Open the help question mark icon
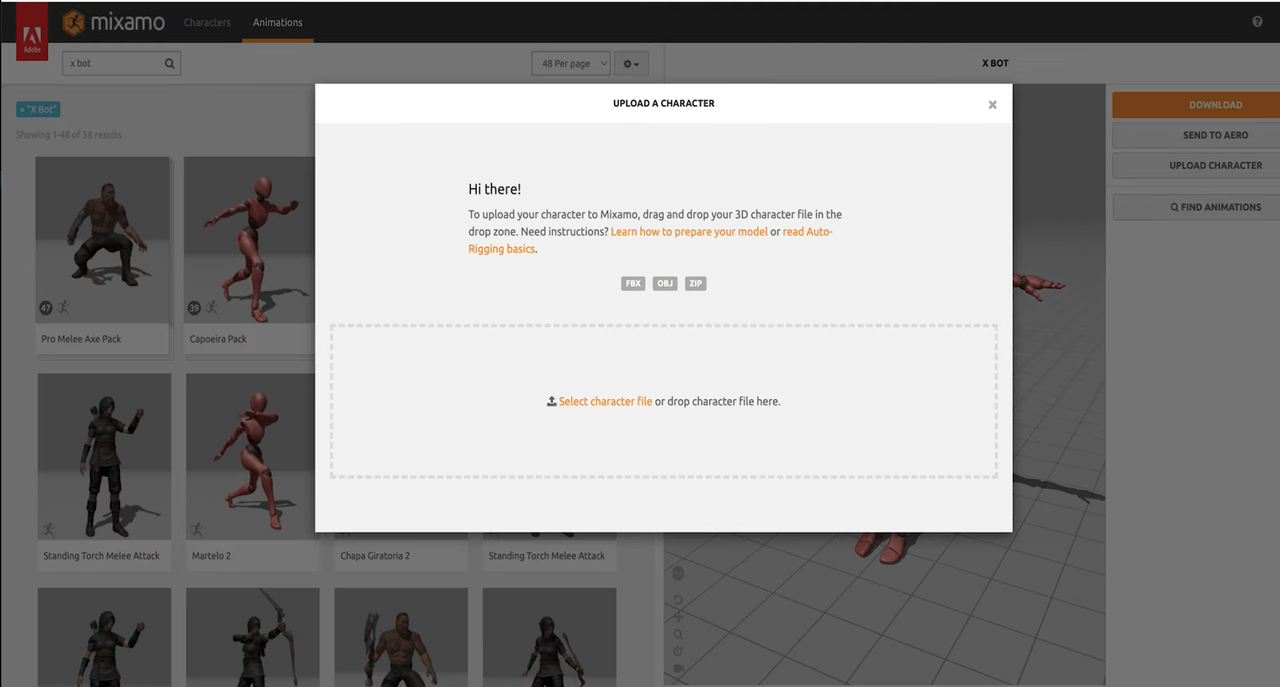Viewport: 1280px width, 687px height. coord(1257,22)
